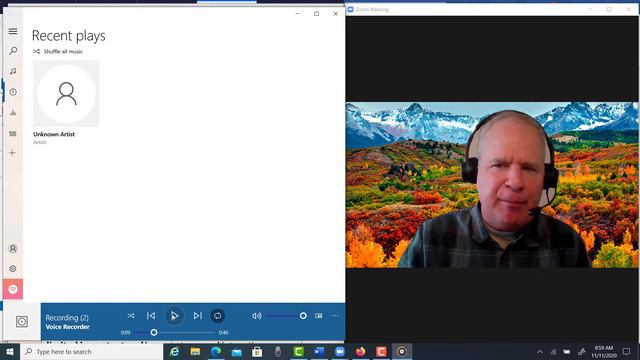Create new playlist with plus icon
Screen dimensions: 640x360
pos(13,153)
